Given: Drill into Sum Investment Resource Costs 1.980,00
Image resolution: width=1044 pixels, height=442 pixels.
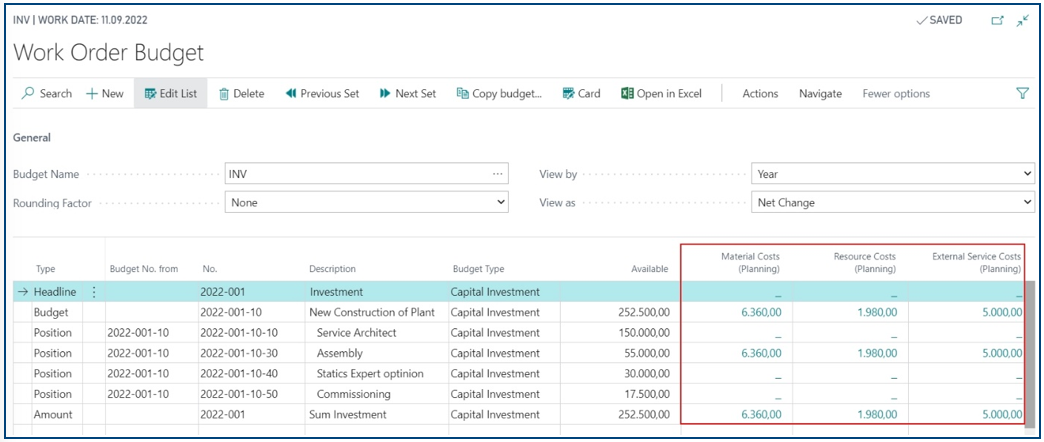Looking at the screenshot, I should (x=877, y=414).
